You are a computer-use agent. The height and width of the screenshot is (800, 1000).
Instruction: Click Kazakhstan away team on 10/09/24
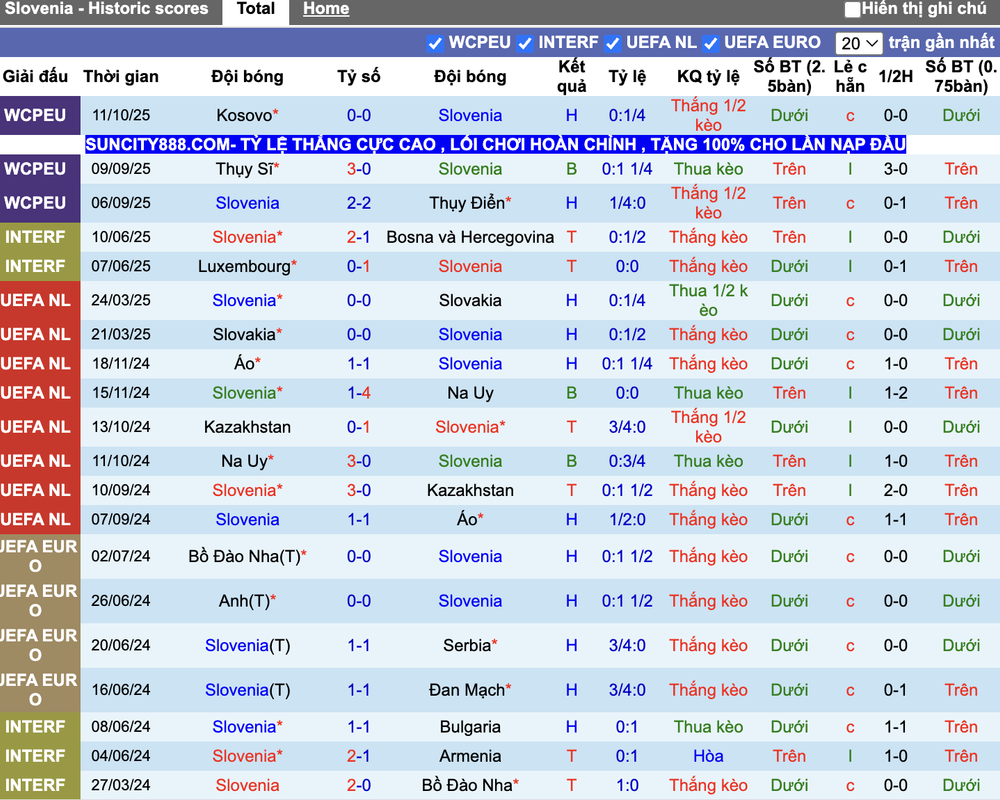pyautogui.click(x=470, y=491)
